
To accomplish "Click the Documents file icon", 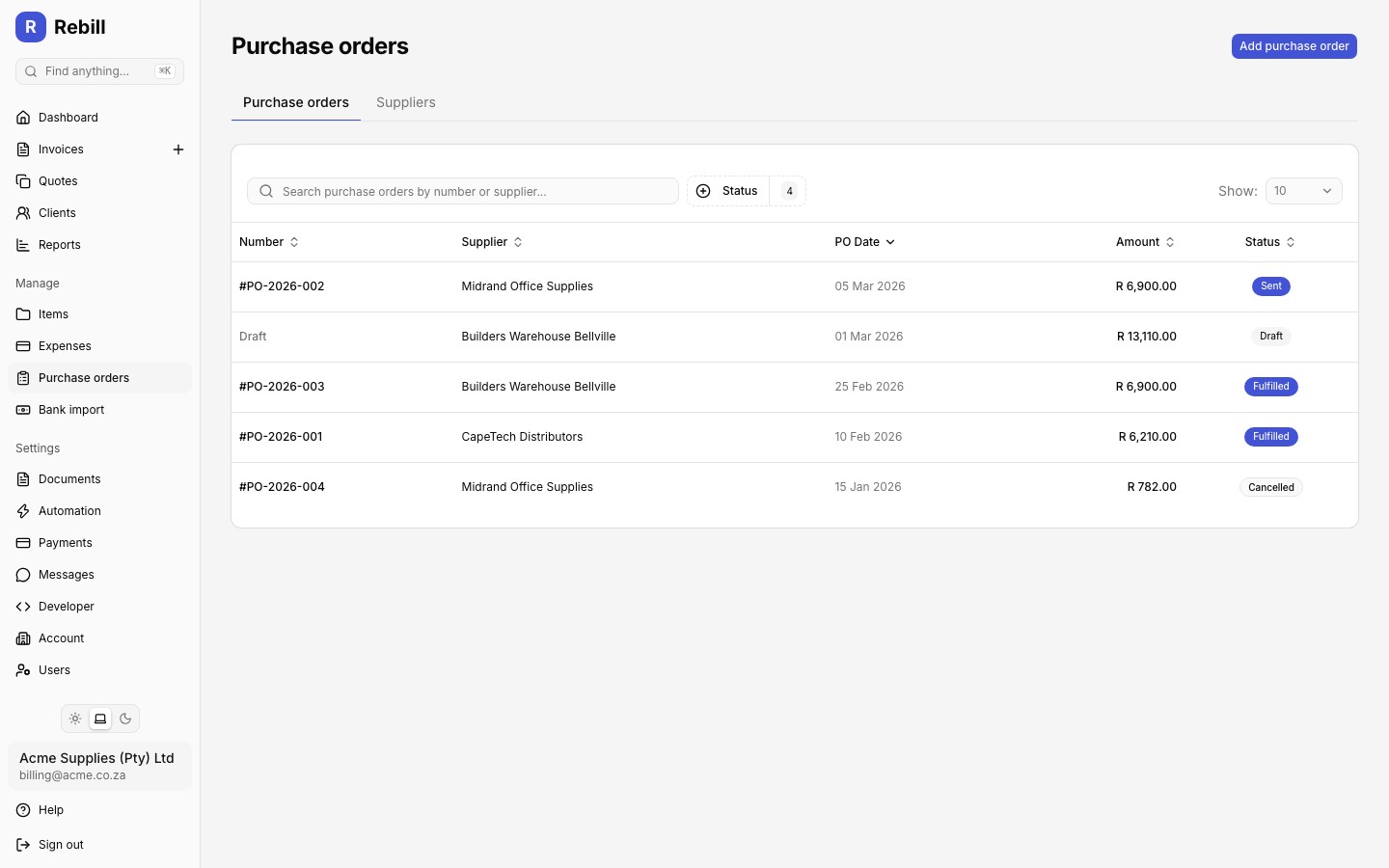I will [23, 479].
